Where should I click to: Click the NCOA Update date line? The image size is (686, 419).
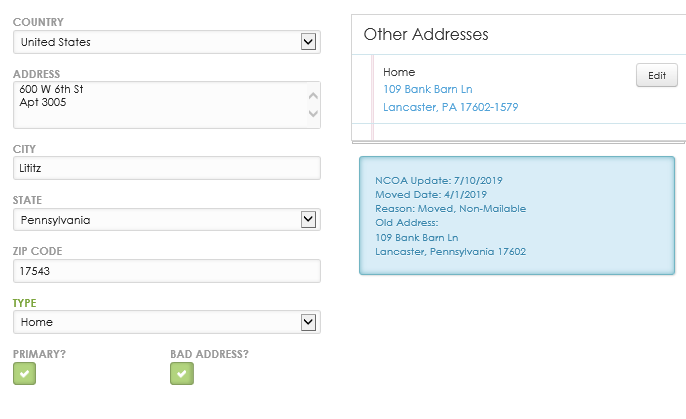pos(438,180)
